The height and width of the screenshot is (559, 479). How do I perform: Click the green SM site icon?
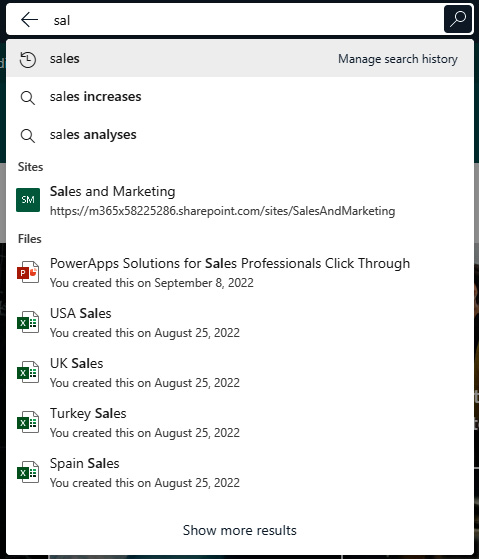28,200
